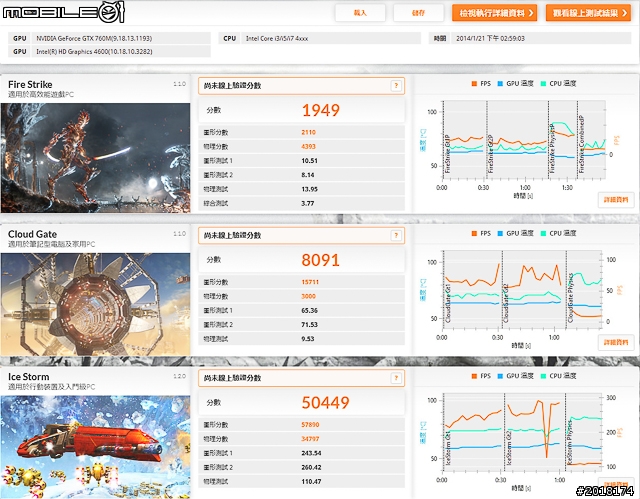Click the Fire Strike title

click(30, 84)
